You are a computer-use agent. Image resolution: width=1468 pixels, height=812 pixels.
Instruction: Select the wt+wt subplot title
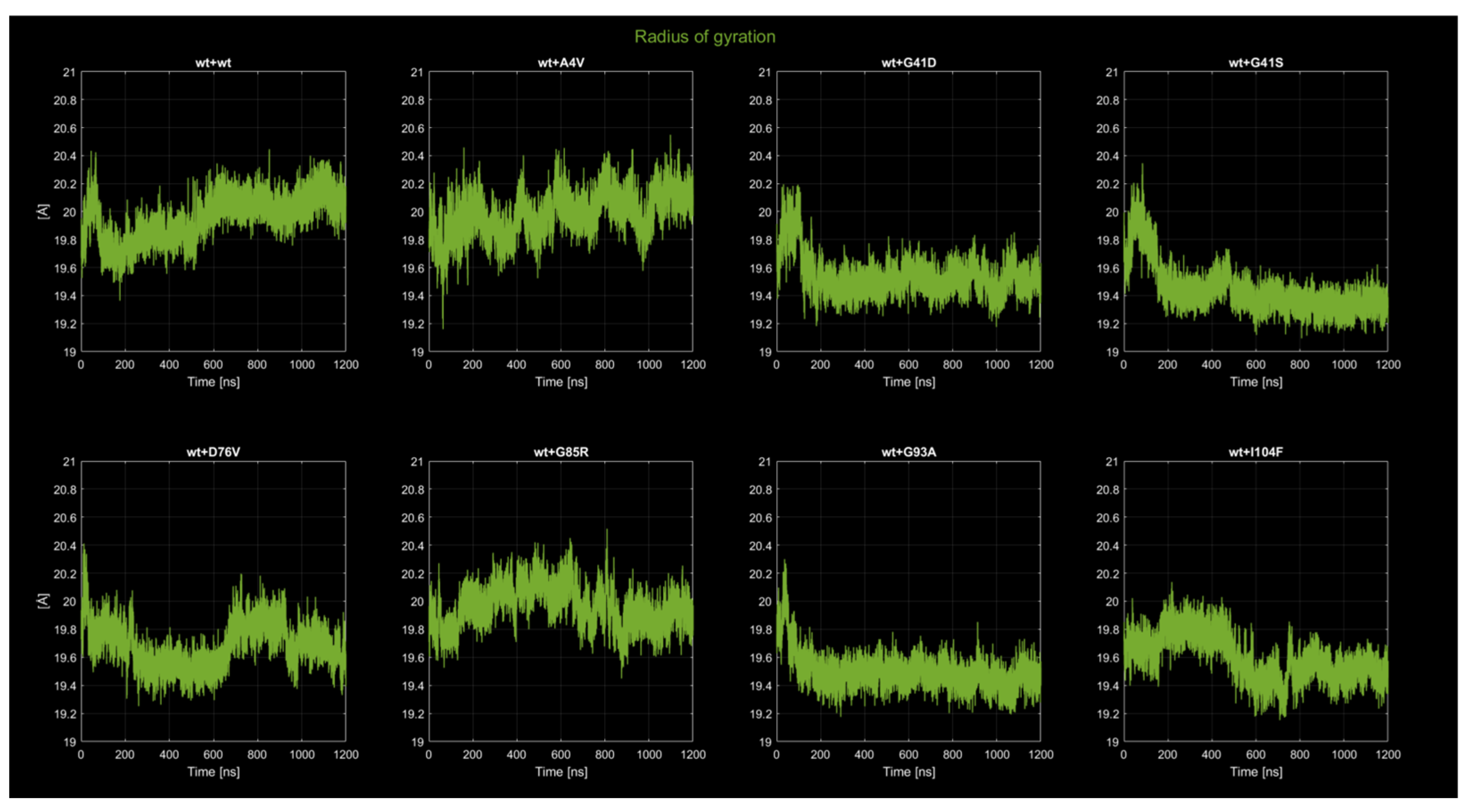pyautogui.click(x=213, y=63)
